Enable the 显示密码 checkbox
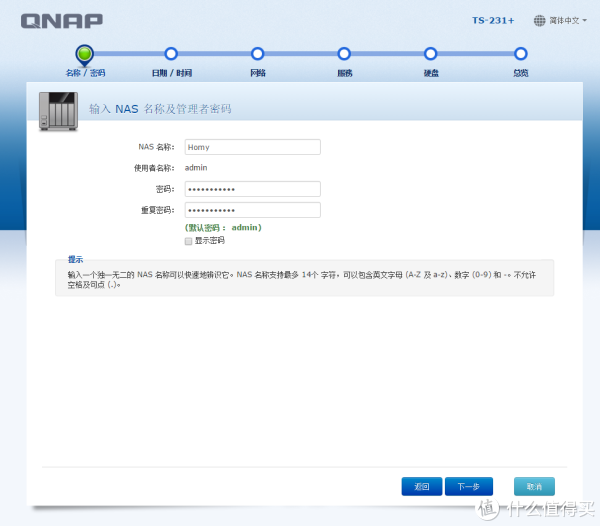The height and width of the screenshot is (526, 600). click(x=188, y=241)
